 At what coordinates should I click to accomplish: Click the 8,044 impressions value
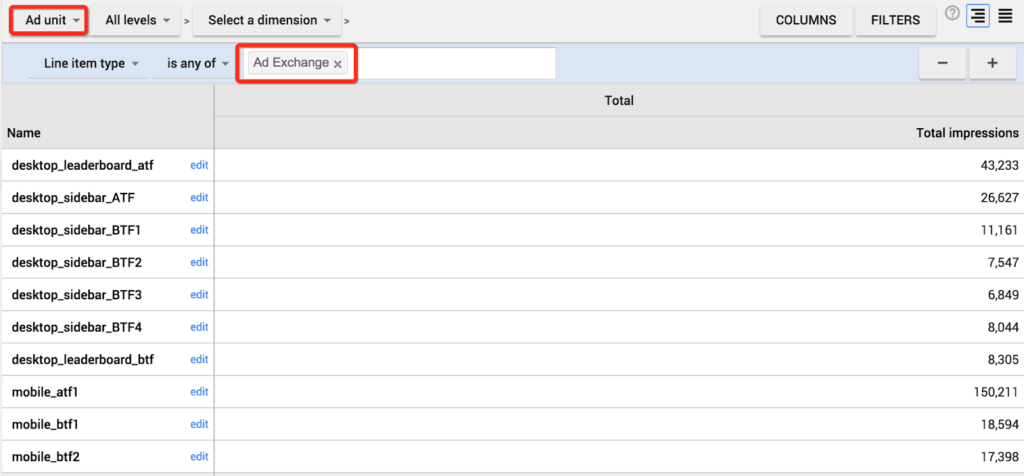point(1003,327)
